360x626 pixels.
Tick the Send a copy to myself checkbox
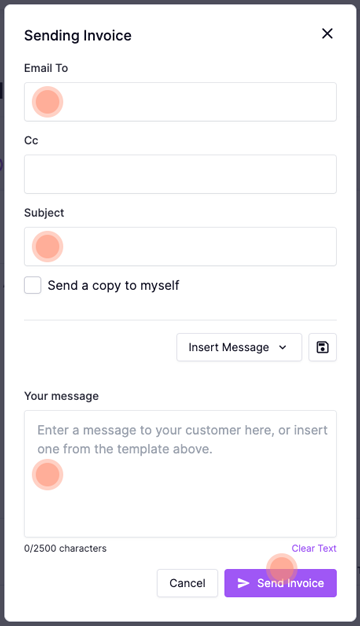click(x=33, y=285)
